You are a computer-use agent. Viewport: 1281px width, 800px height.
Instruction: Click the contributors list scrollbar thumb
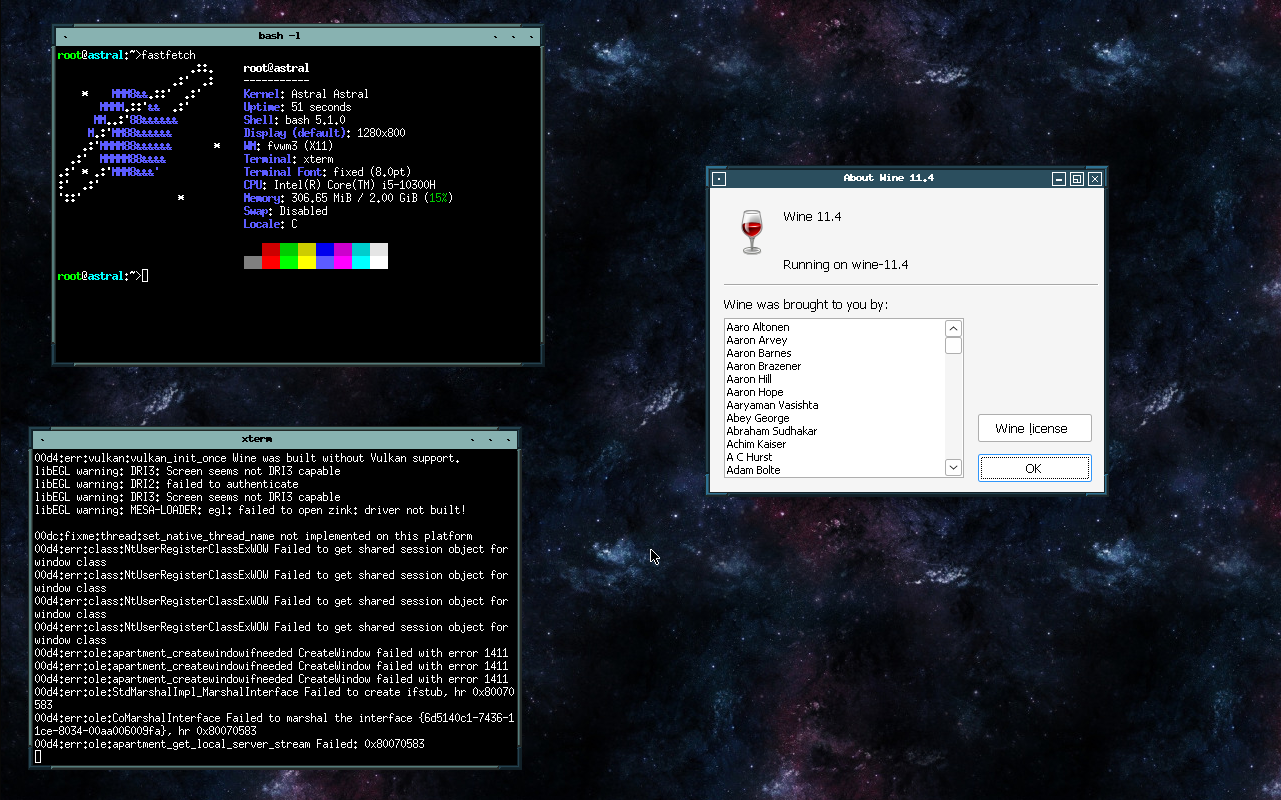953,346
